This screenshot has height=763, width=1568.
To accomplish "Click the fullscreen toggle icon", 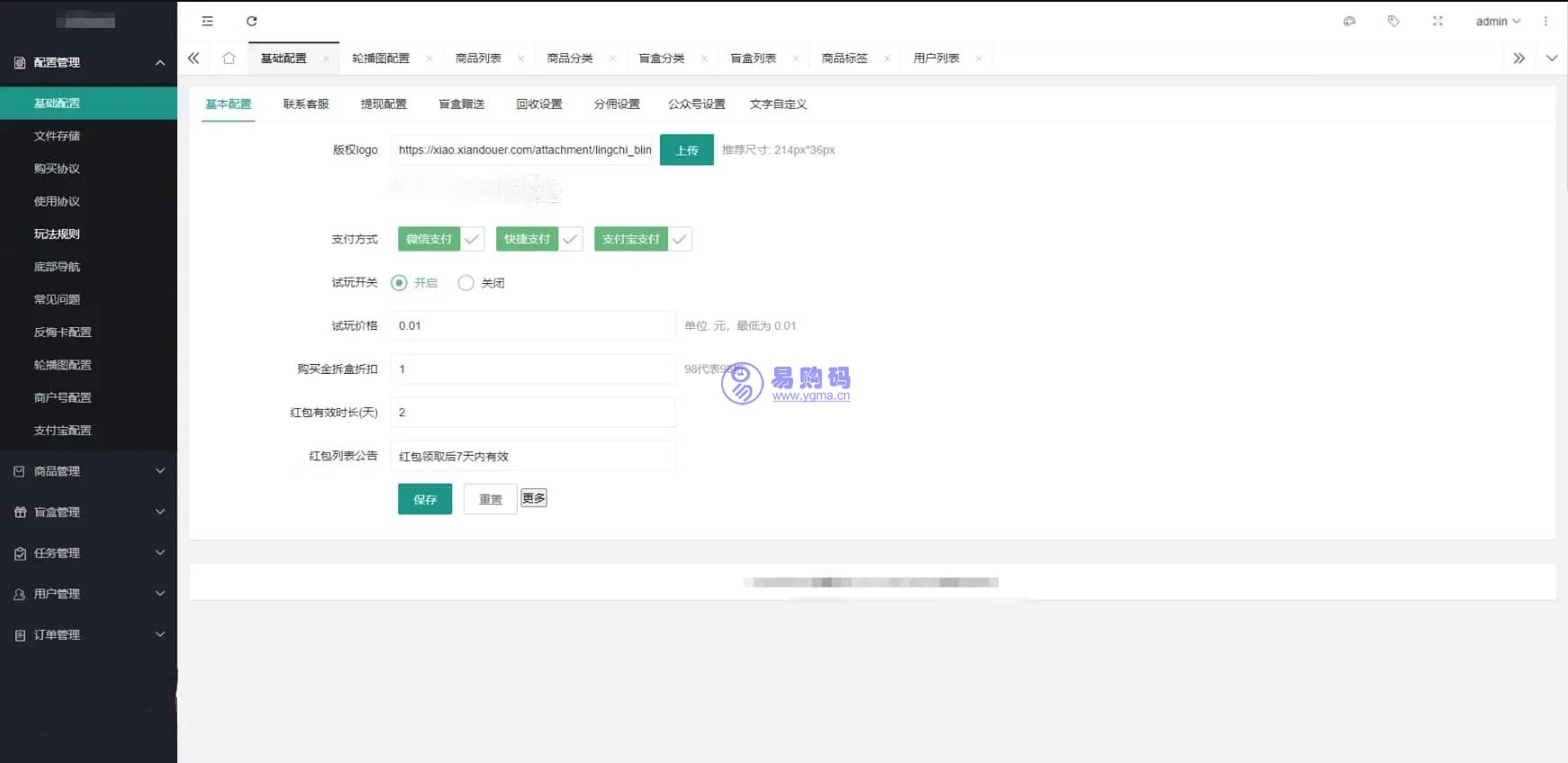I will point(1438,22).
